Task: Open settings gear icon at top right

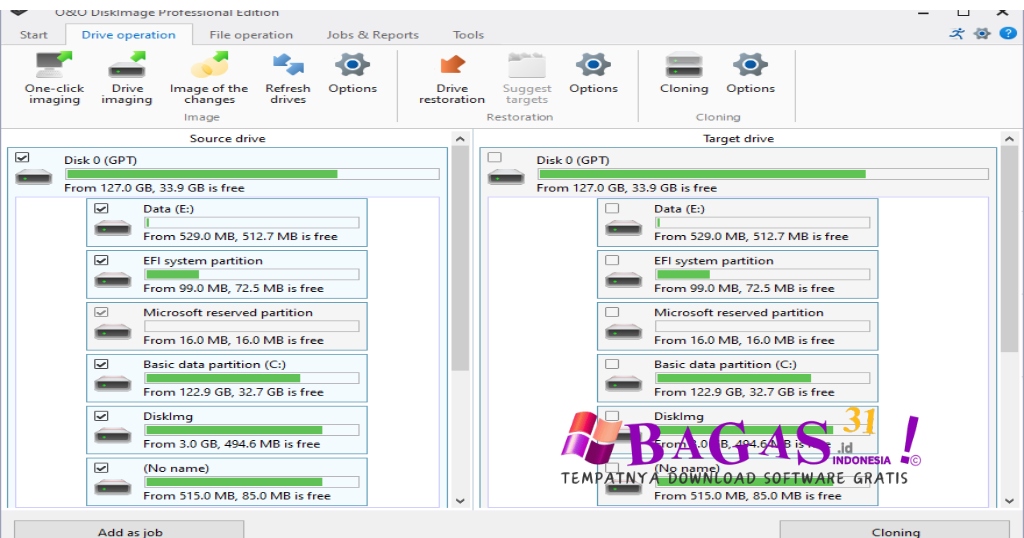Action: 982,33
